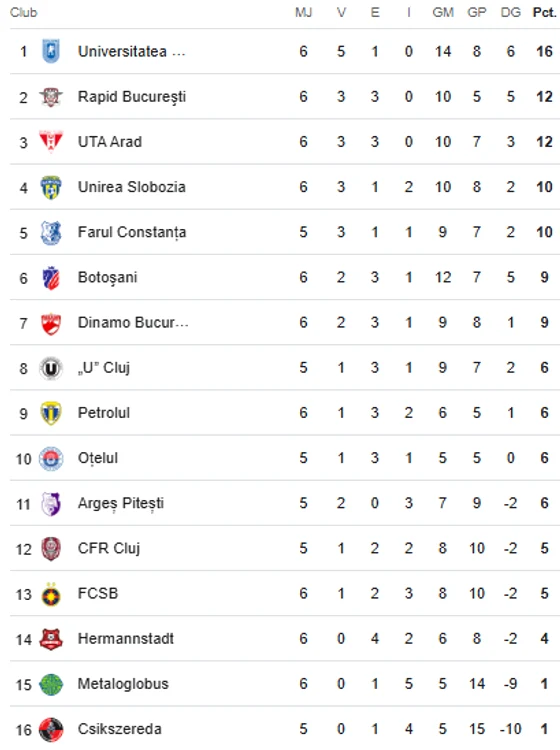Open the "U" Cluj round logo
Image resolution: width=560 pixels, height=750 pixels.
[x=51, y=368]
